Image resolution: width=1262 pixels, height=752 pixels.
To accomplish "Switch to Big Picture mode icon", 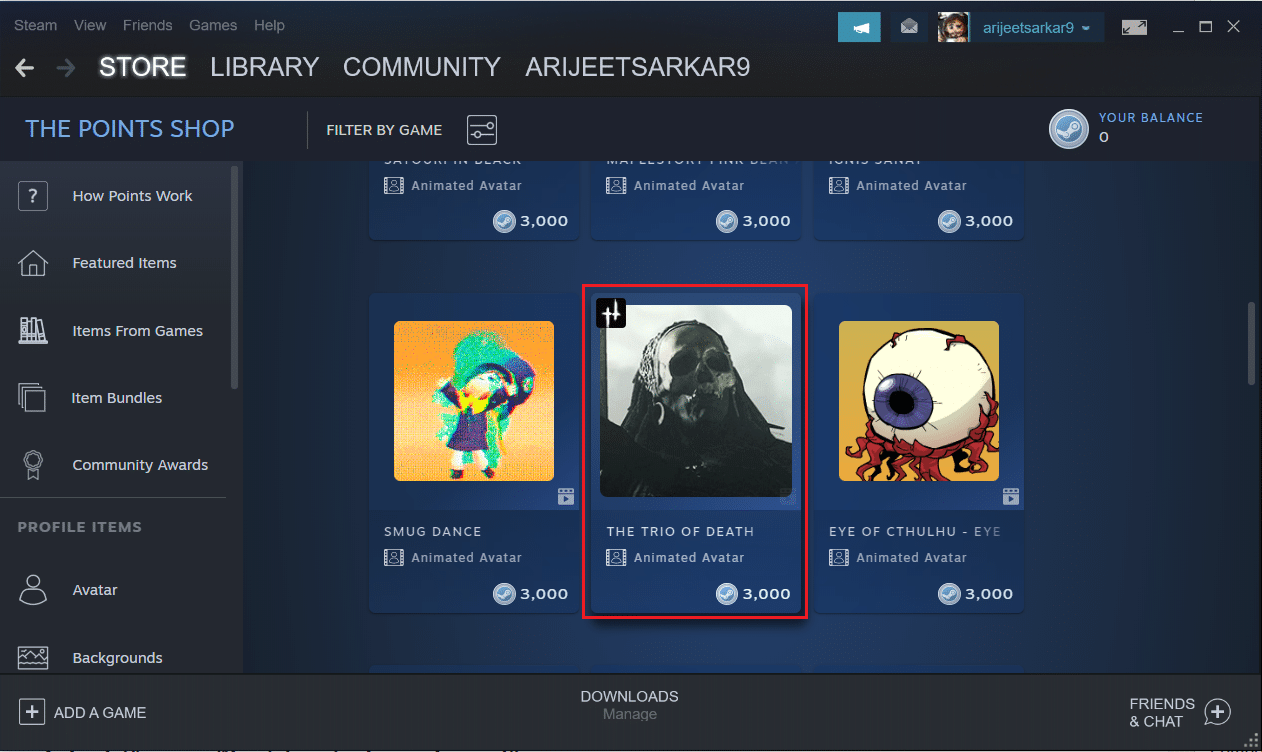I will [x=1134, y=27].
